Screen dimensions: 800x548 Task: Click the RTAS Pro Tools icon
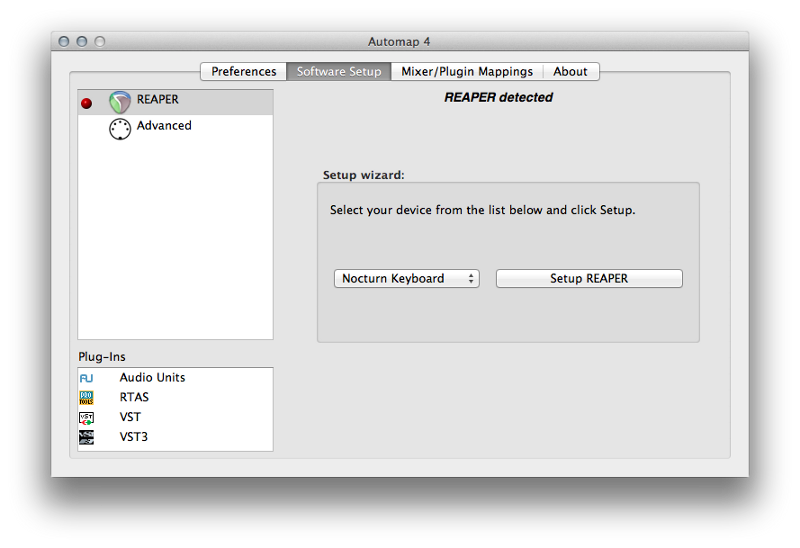(x=86, y=398)
